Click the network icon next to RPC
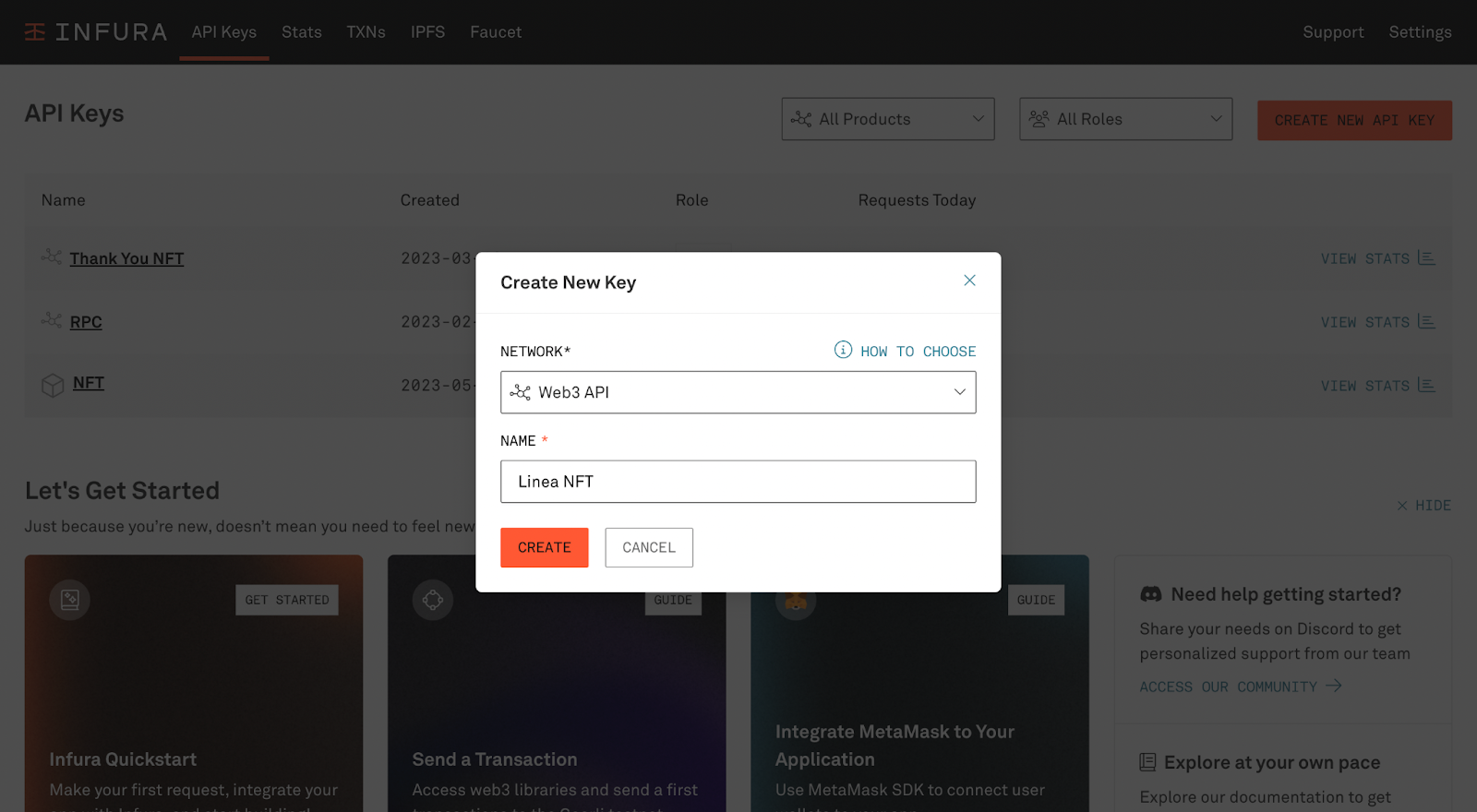Viewport: 1477px width, 812px height. click(52, 320)
